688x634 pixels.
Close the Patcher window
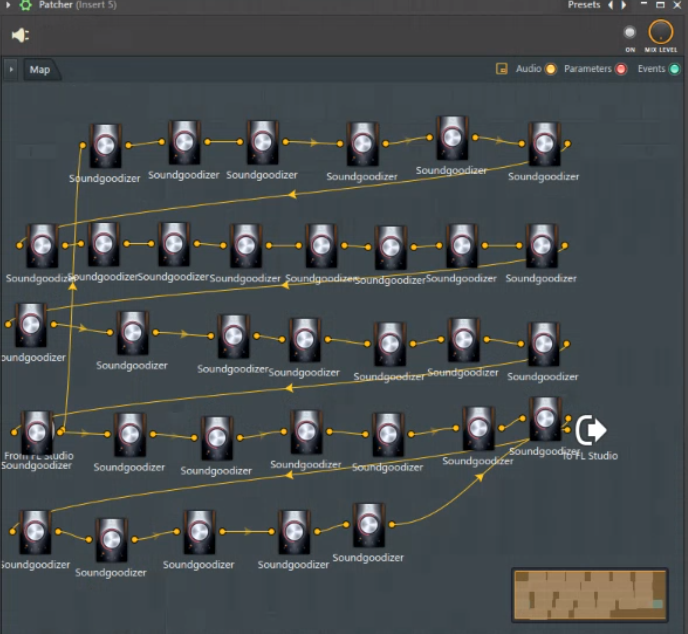(x=677, y=5)
